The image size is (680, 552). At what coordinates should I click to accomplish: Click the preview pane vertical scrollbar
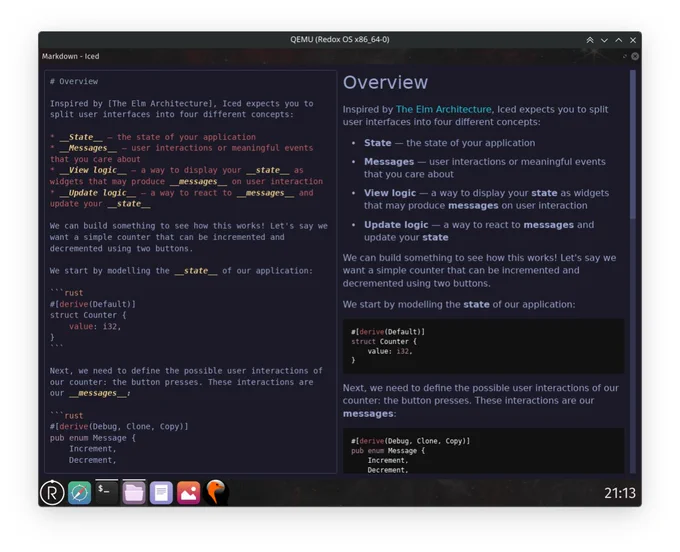[633, 145]
